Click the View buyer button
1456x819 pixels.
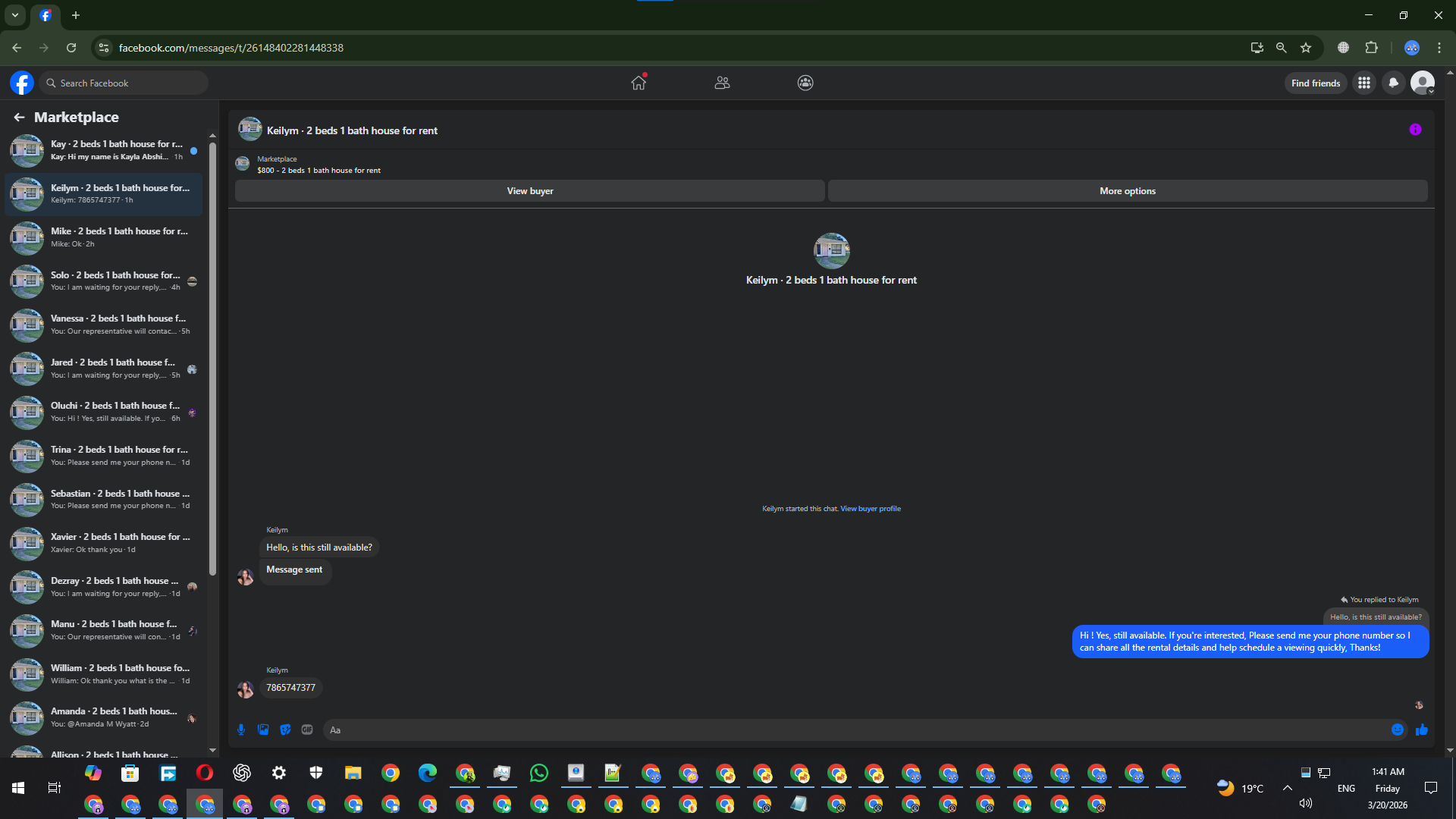(x=529, y=191)
